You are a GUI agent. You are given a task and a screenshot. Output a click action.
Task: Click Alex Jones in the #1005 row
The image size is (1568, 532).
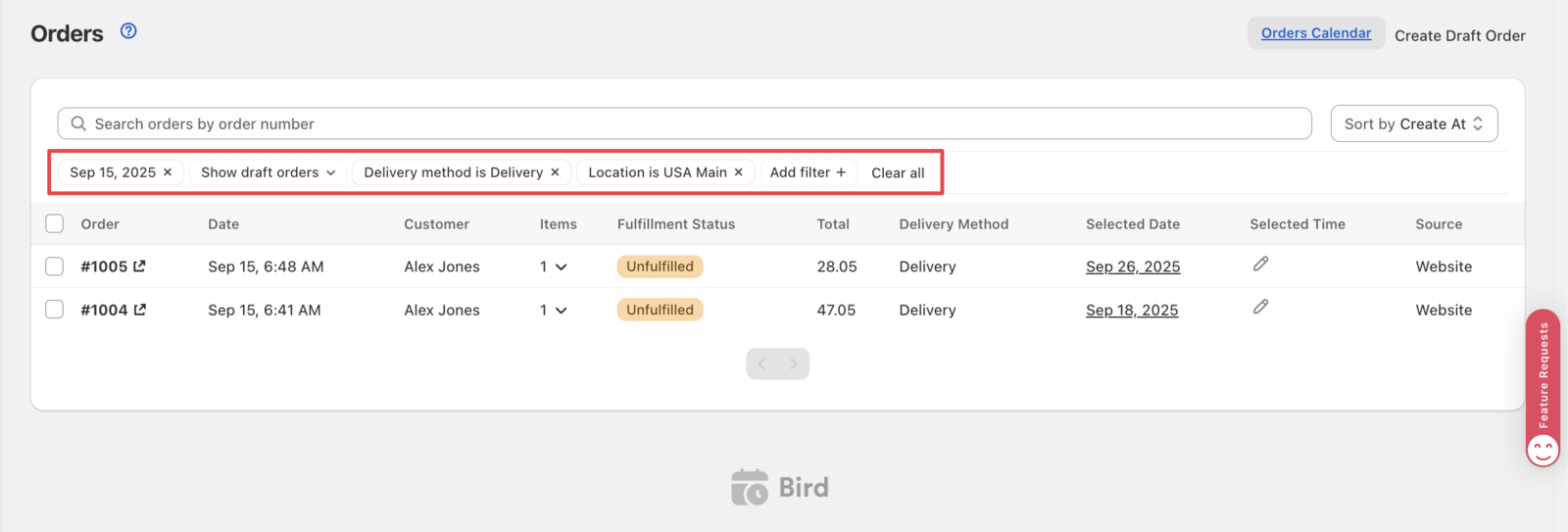(x=442, y=266)
